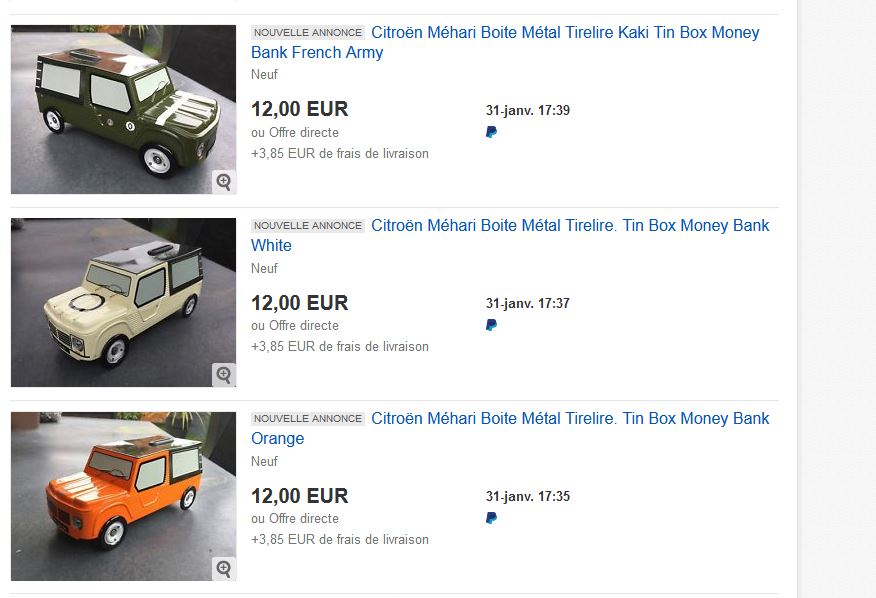Click the 12,00 EUR price of white listing

[x=299, y=303]
